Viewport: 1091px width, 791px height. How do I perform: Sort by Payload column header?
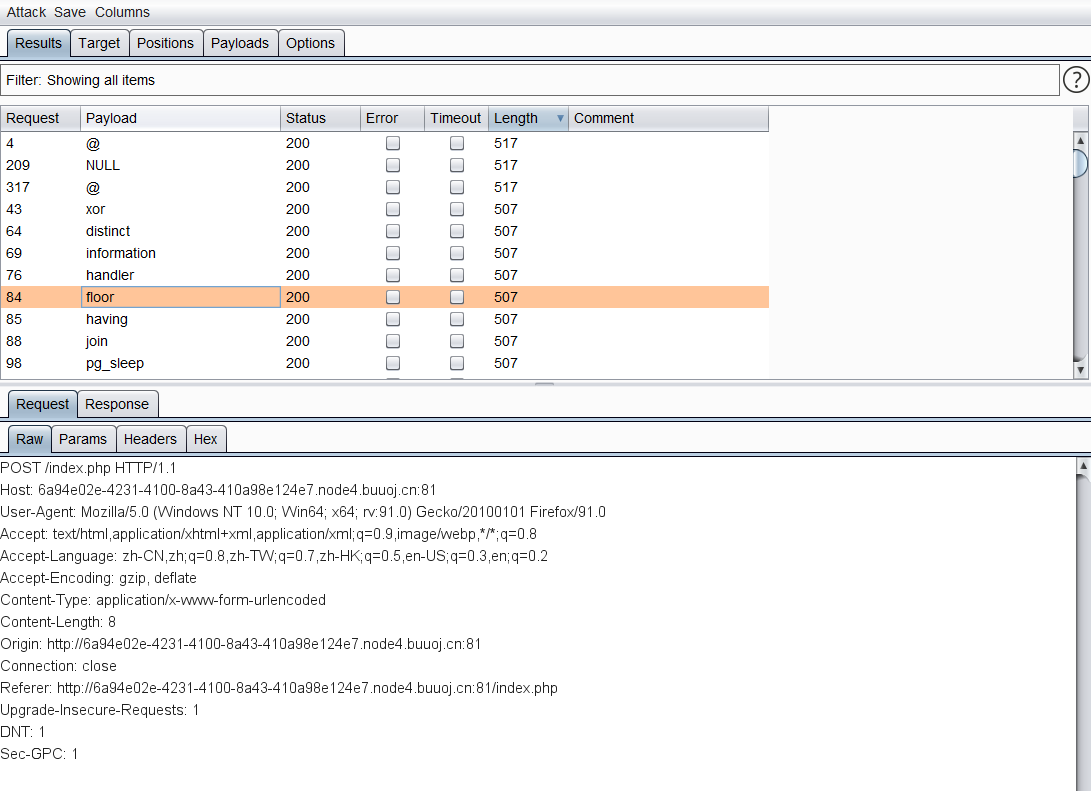pos(180,118)
